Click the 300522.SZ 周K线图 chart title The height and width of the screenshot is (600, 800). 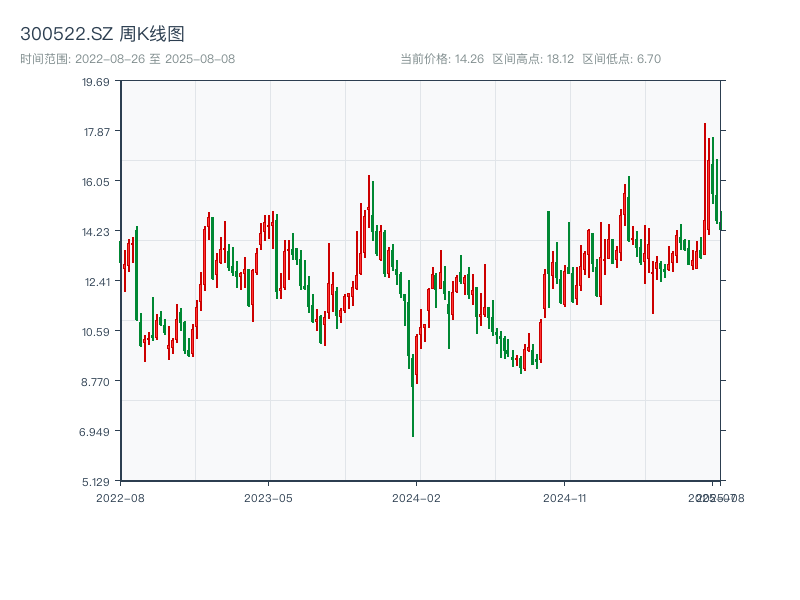click(102, 34)
